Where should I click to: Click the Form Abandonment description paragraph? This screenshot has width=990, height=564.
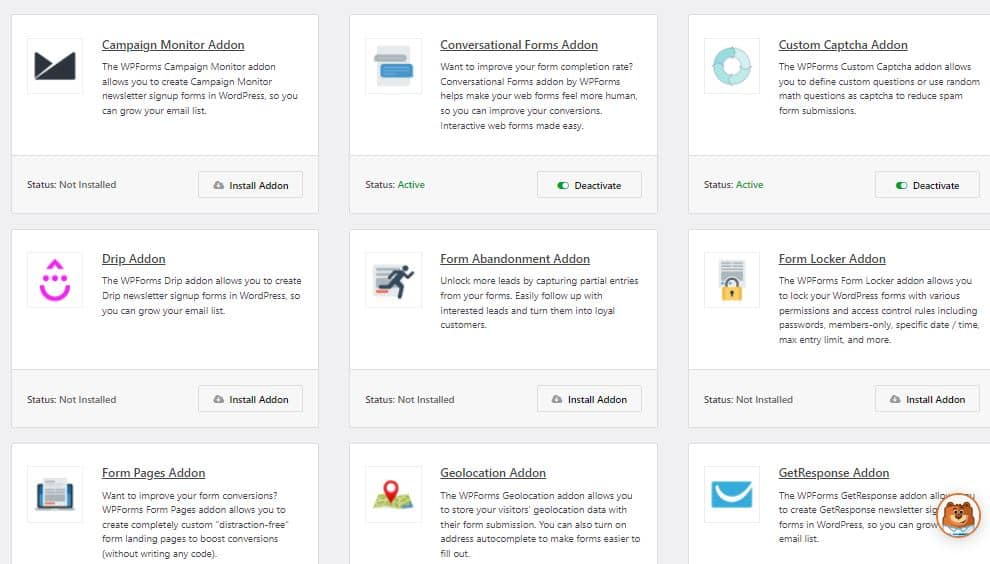(539, 303)
